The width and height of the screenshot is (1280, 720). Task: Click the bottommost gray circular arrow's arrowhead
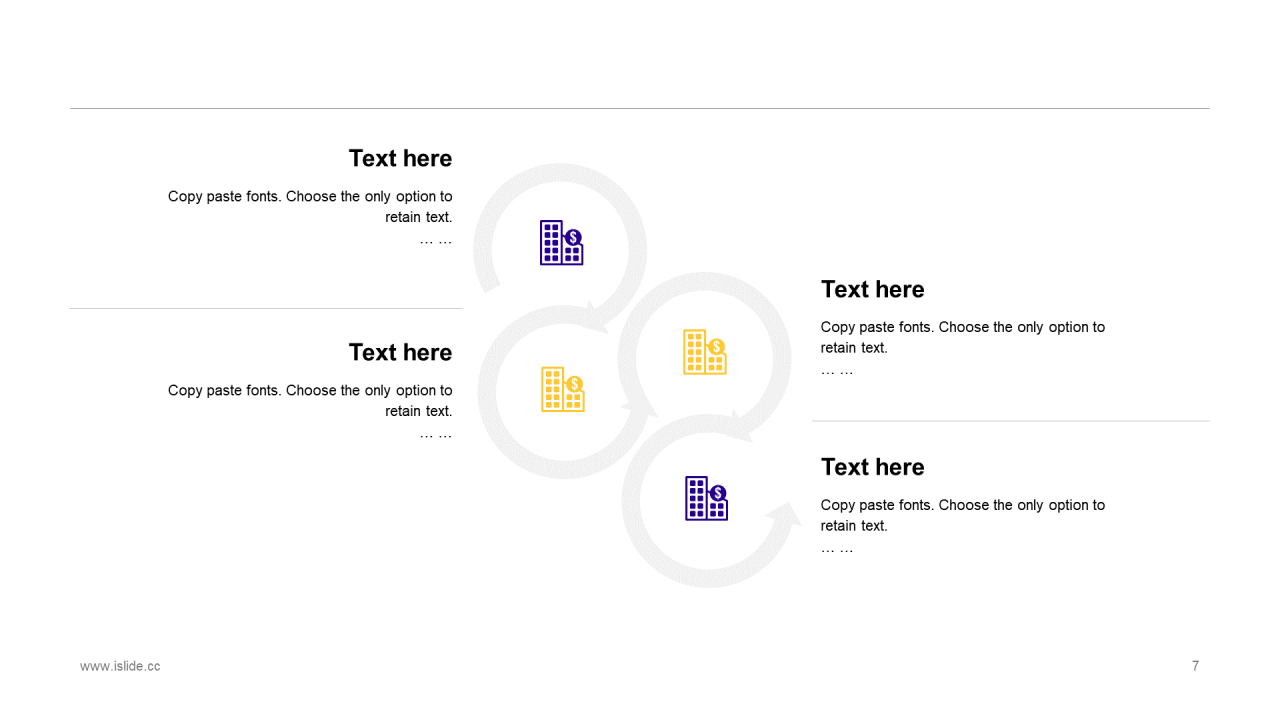pos(783,519)
